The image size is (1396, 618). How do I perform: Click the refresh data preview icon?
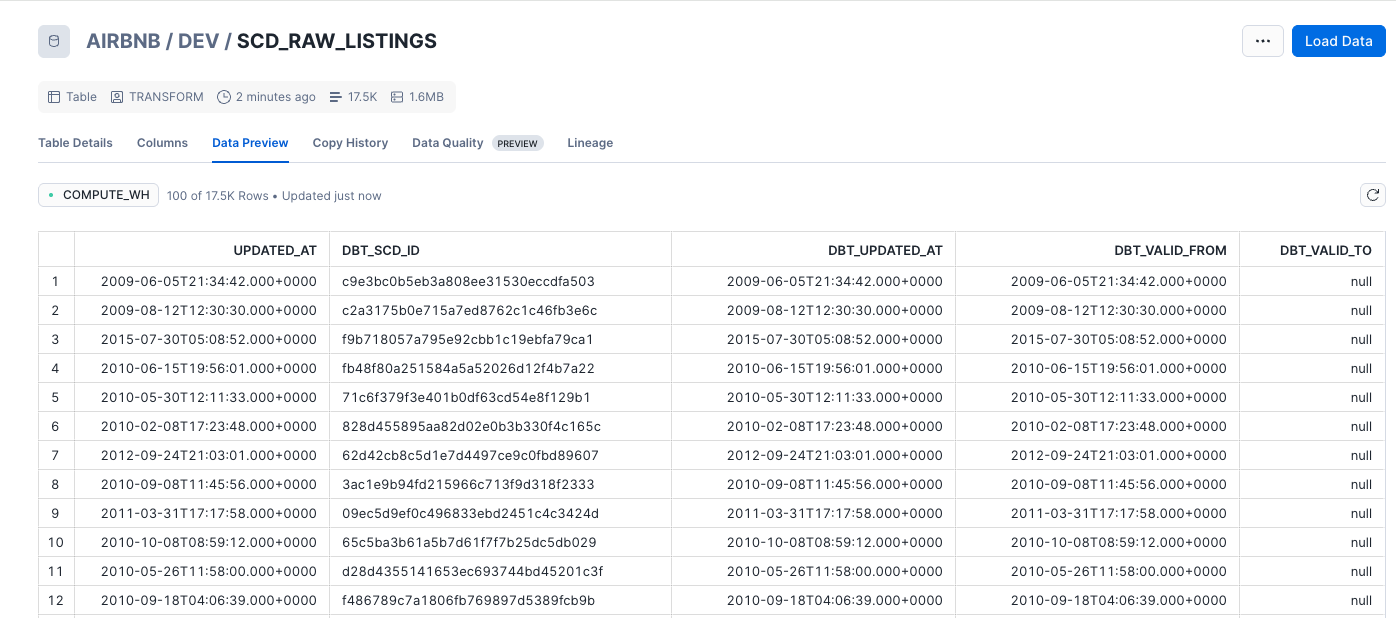1372,195
